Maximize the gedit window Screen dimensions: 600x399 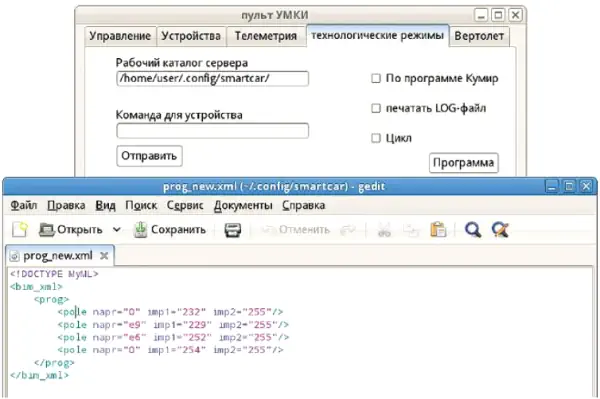coord(569,187)
